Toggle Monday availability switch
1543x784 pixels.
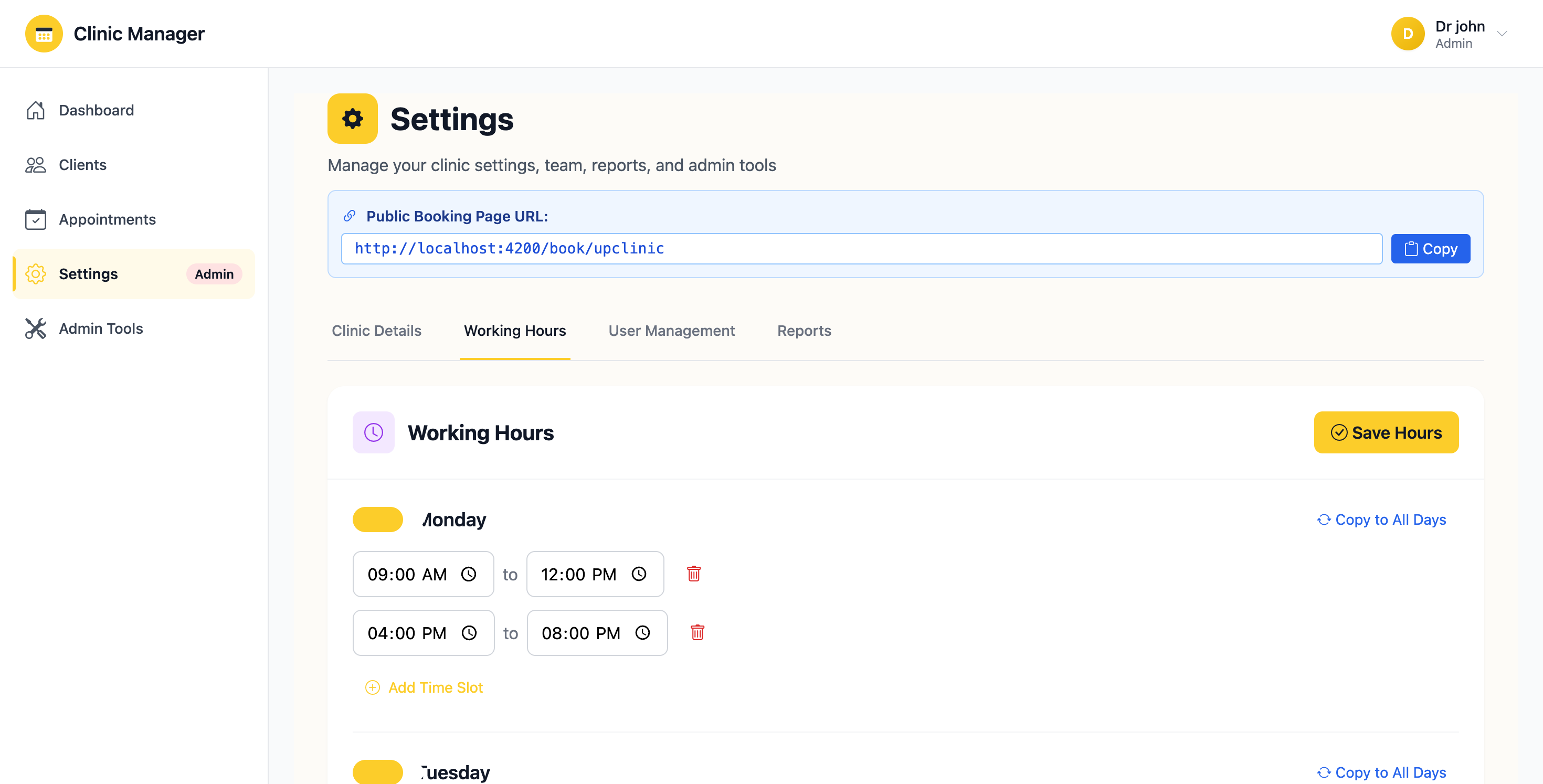(x=377, y=518)
